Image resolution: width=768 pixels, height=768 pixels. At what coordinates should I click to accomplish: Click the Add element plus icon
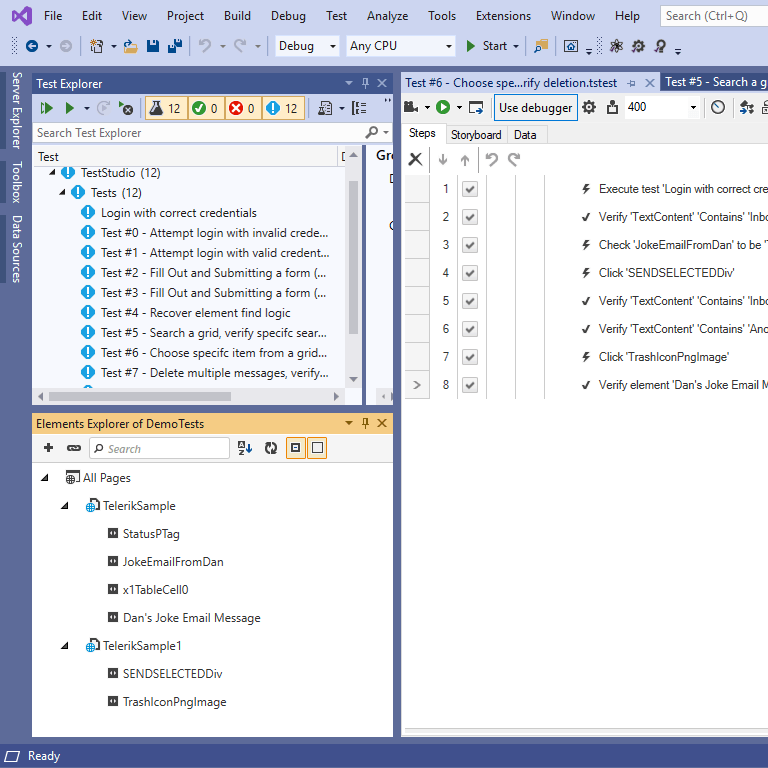(48, 448)
